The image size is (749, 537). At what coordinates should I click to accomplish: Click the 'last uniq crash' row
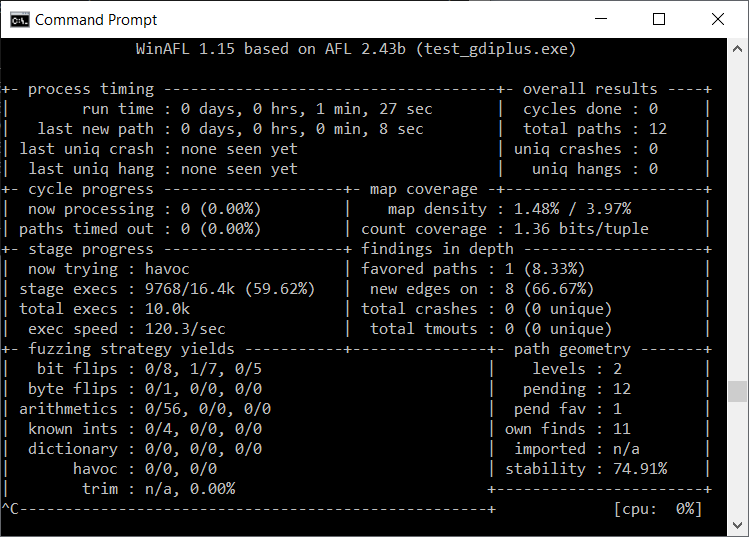click(158, 149)
